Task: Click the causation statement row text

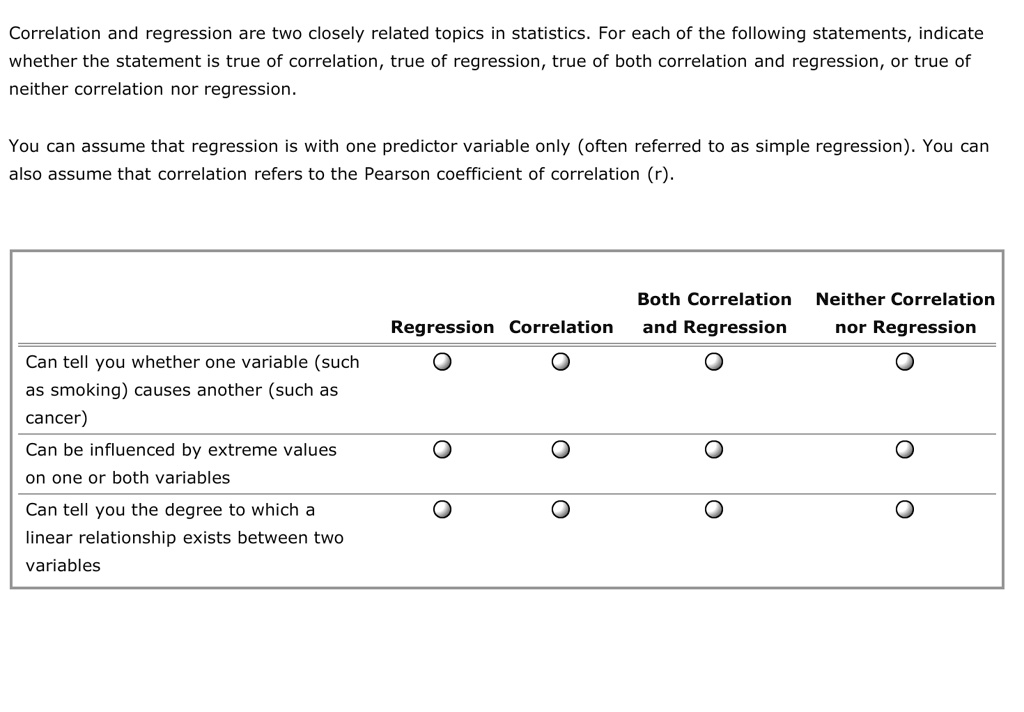Action: 192,390
